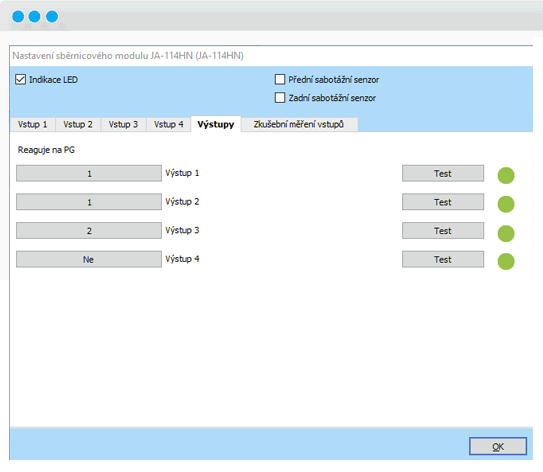543x472 pixels.
Task: Open PG selector for Výstup 2
Action: click(x=89, y=202)
